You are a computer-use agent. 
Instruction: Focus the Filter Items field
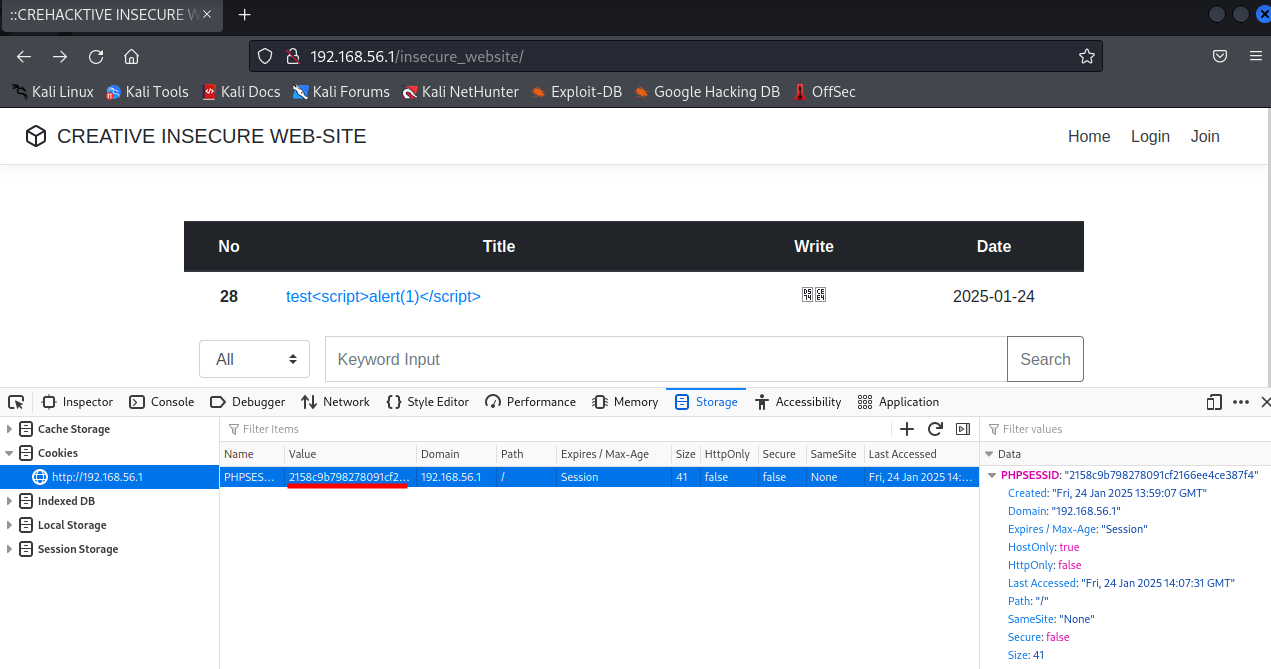(x=558, y=429)
